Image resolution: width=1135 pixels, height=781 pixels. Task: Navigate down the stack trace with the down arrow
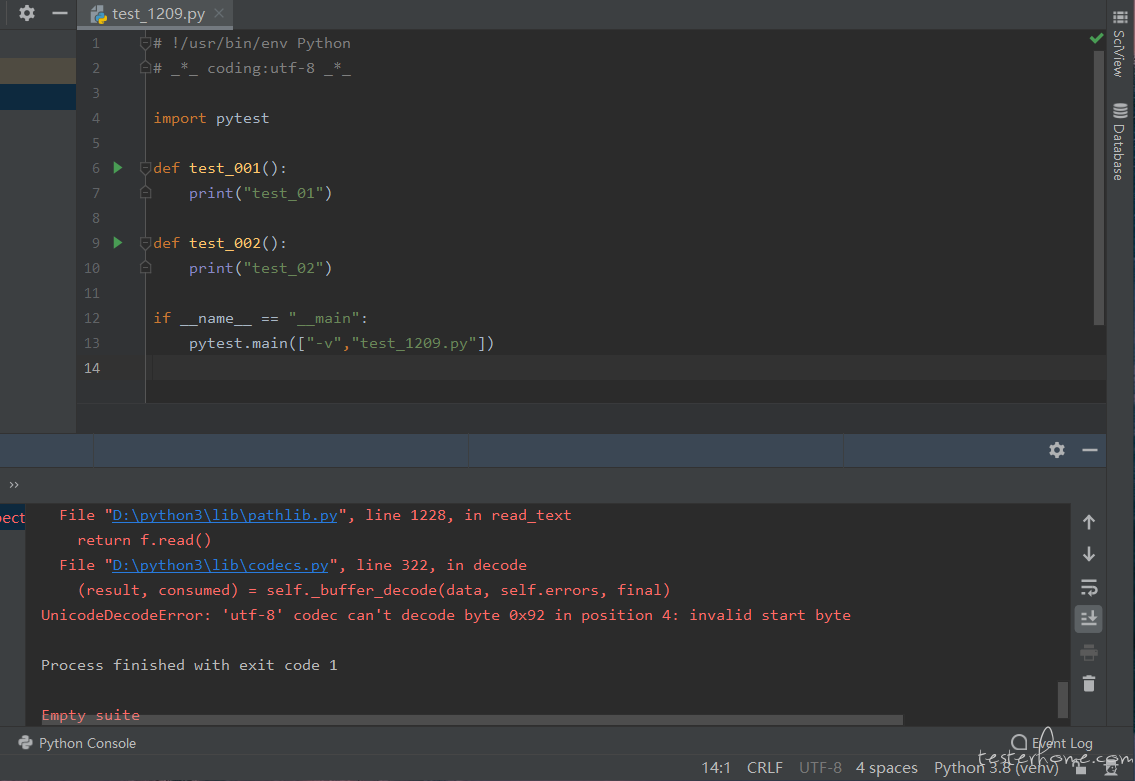(1089, 554)
